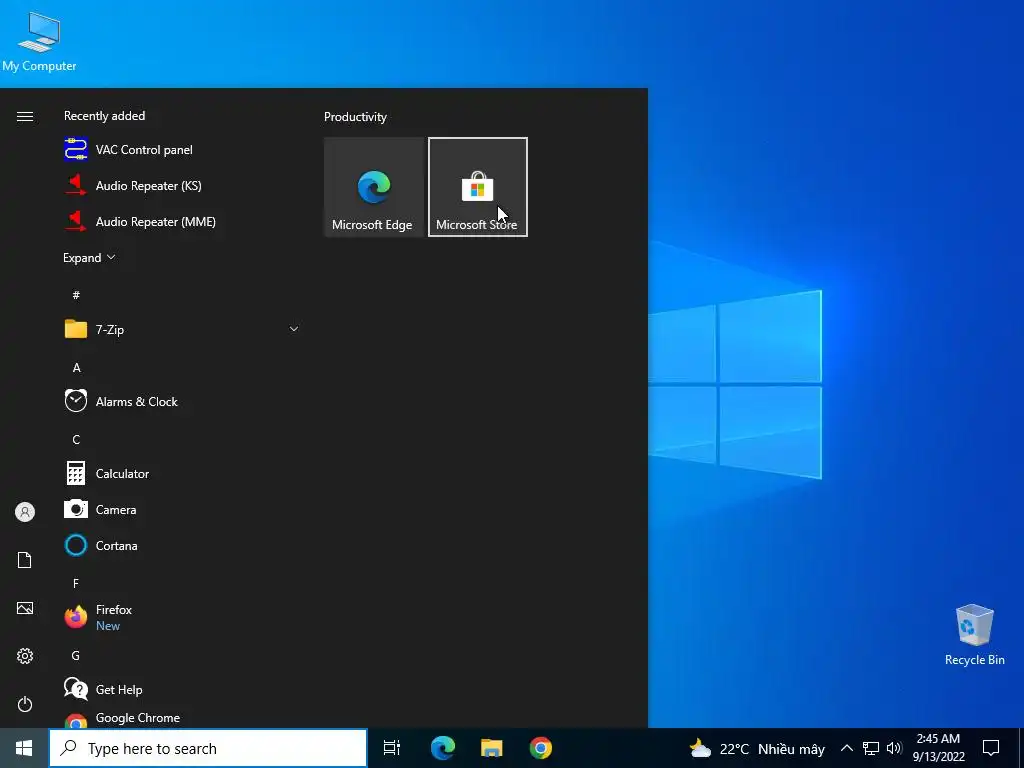Launch Firefox from the app list
Viewport: 1024px width, 768px height.
click(x=181, y=617)
